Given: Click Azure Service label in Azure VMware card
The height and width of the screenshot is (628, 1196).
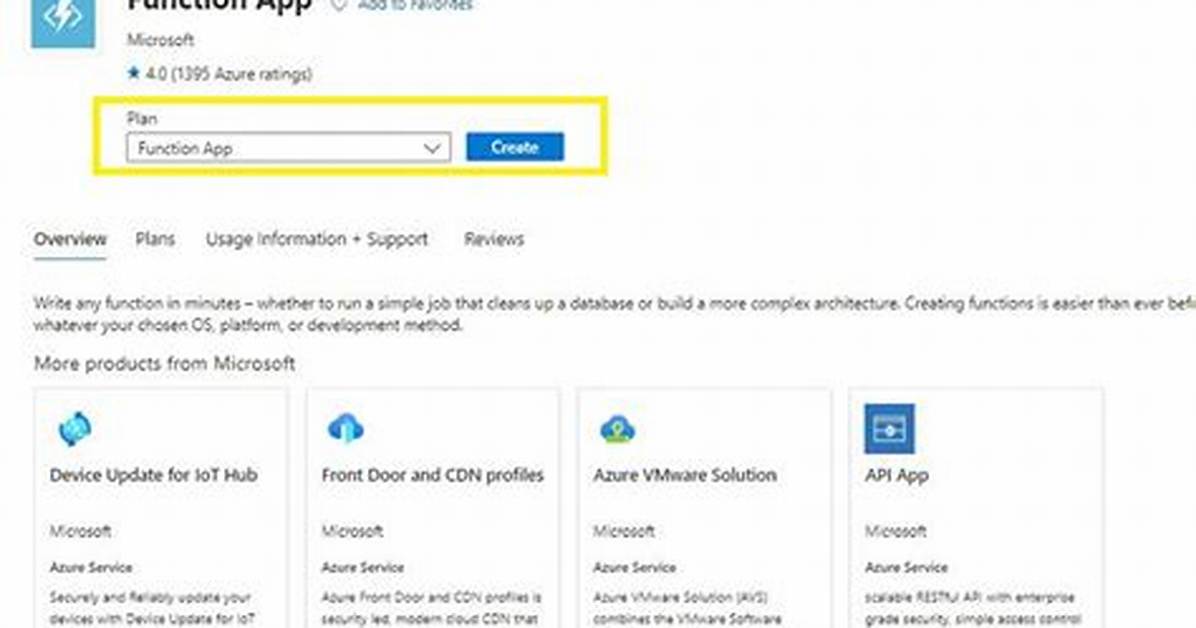Looking at the screenshot, I should click(635, 568).
